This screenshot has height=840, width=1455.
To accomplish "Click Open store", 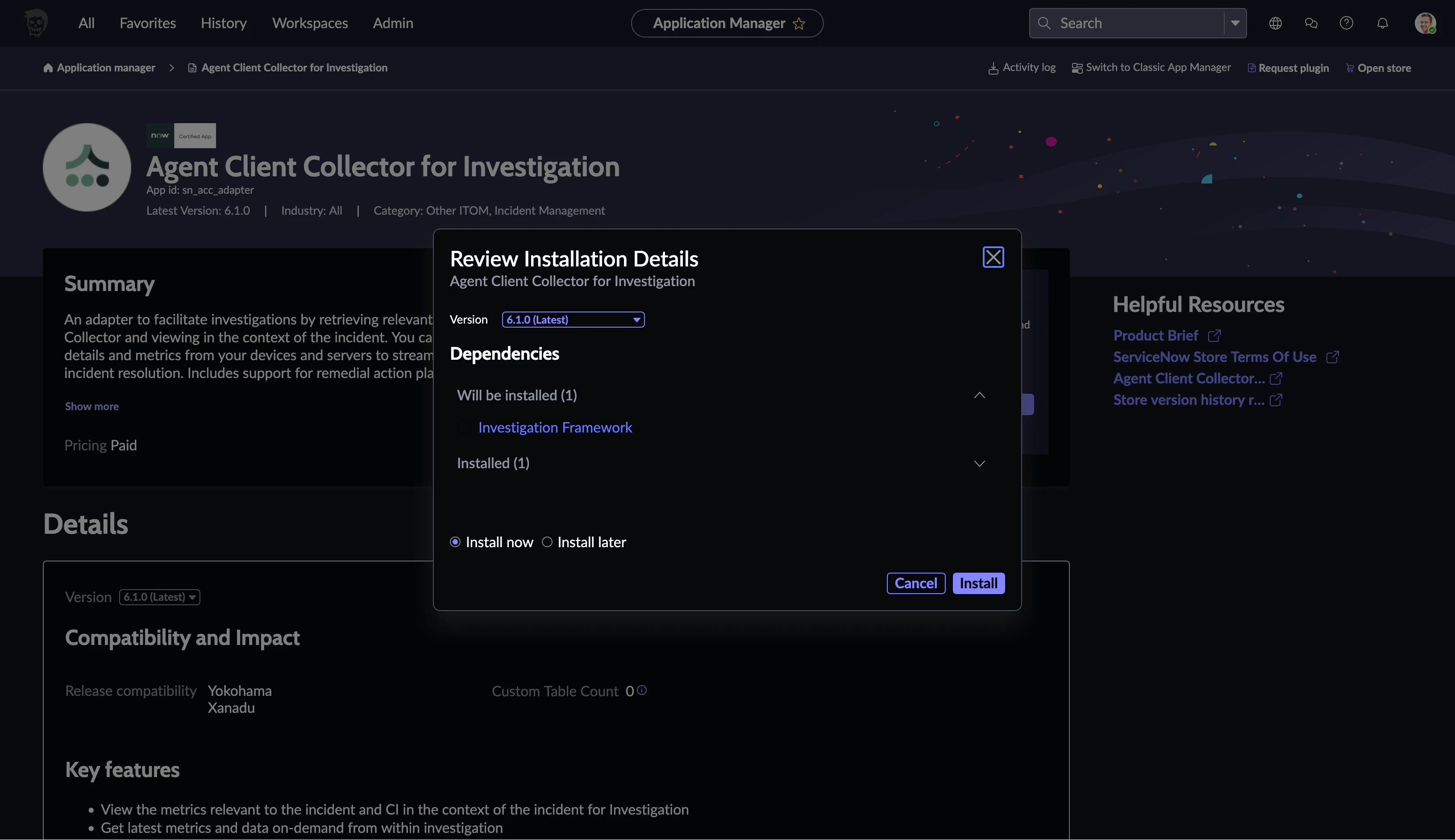I will click(1384, 68).
